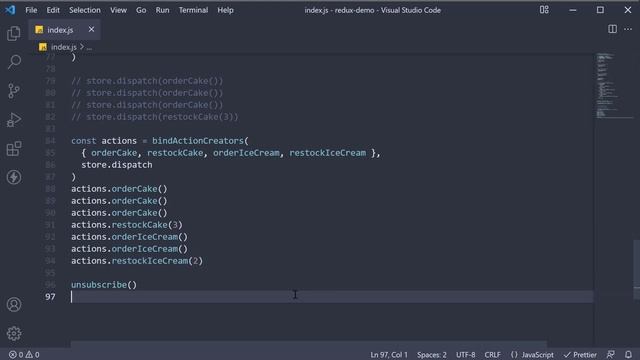Click orderIceCream in the destructured object

coord(246,153)
